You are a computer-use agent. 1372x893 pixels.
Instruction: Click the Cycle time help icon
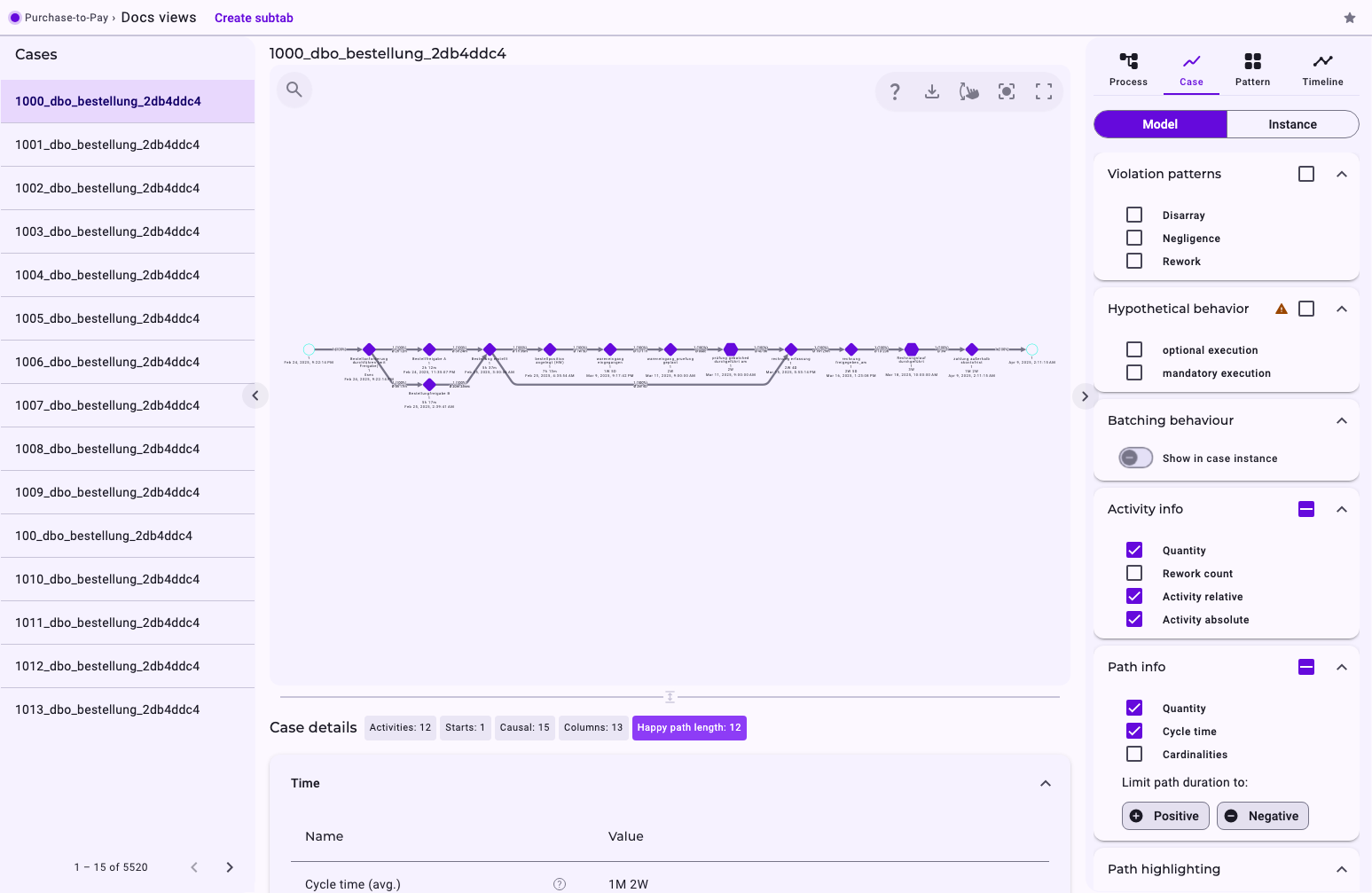coord(560,884)
